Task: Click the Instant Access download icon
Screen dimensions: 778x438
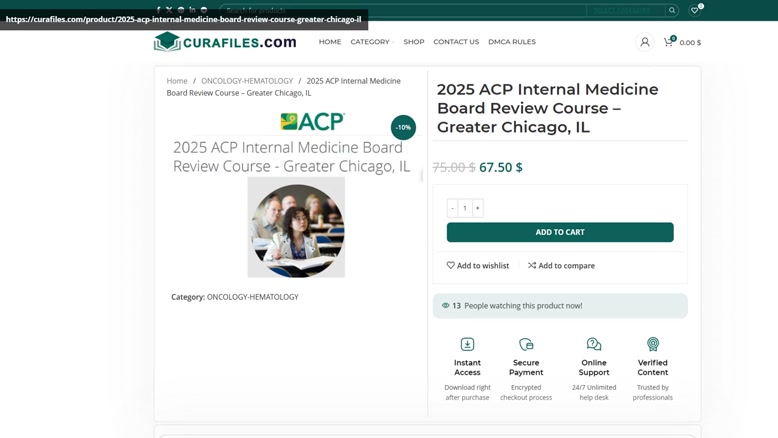Action: click(467, 344)
